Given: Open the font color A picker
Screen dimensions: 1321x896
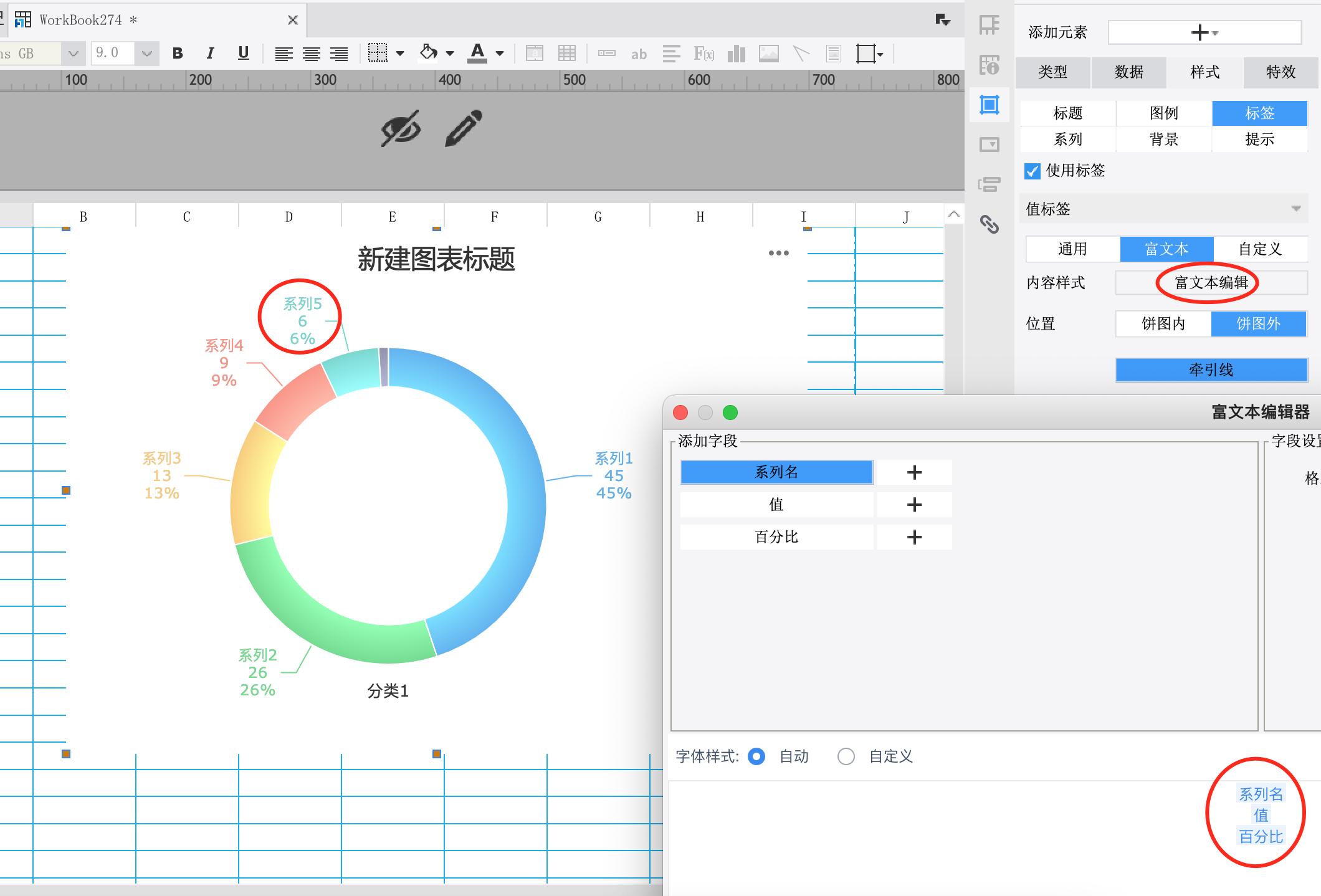Looking at the screenshot, I should point(478,54).
